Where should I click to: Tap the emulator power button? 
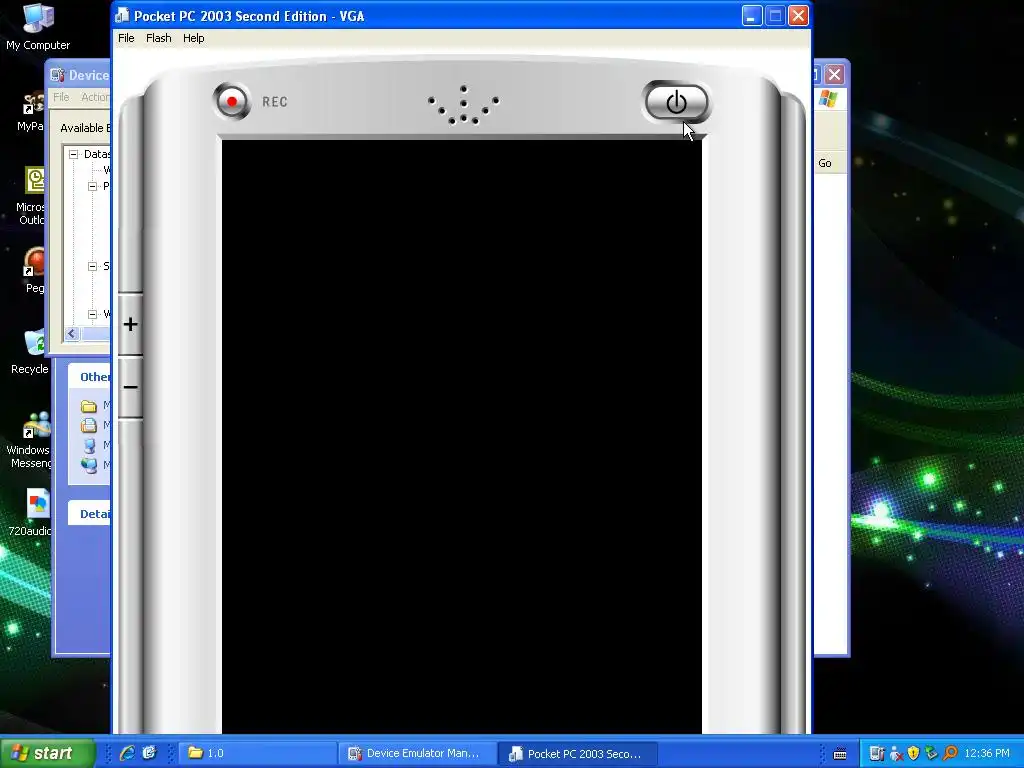click(676, 103)
